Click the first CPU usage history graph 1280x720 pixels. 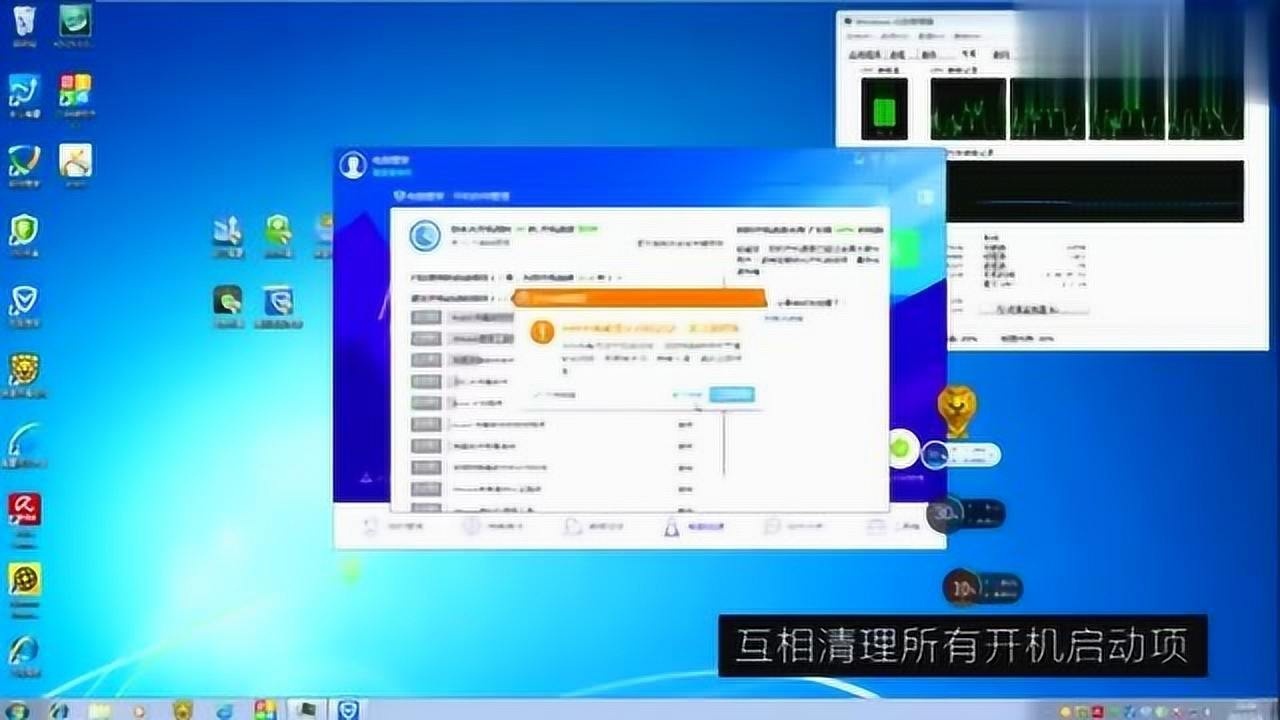point(968,109)
